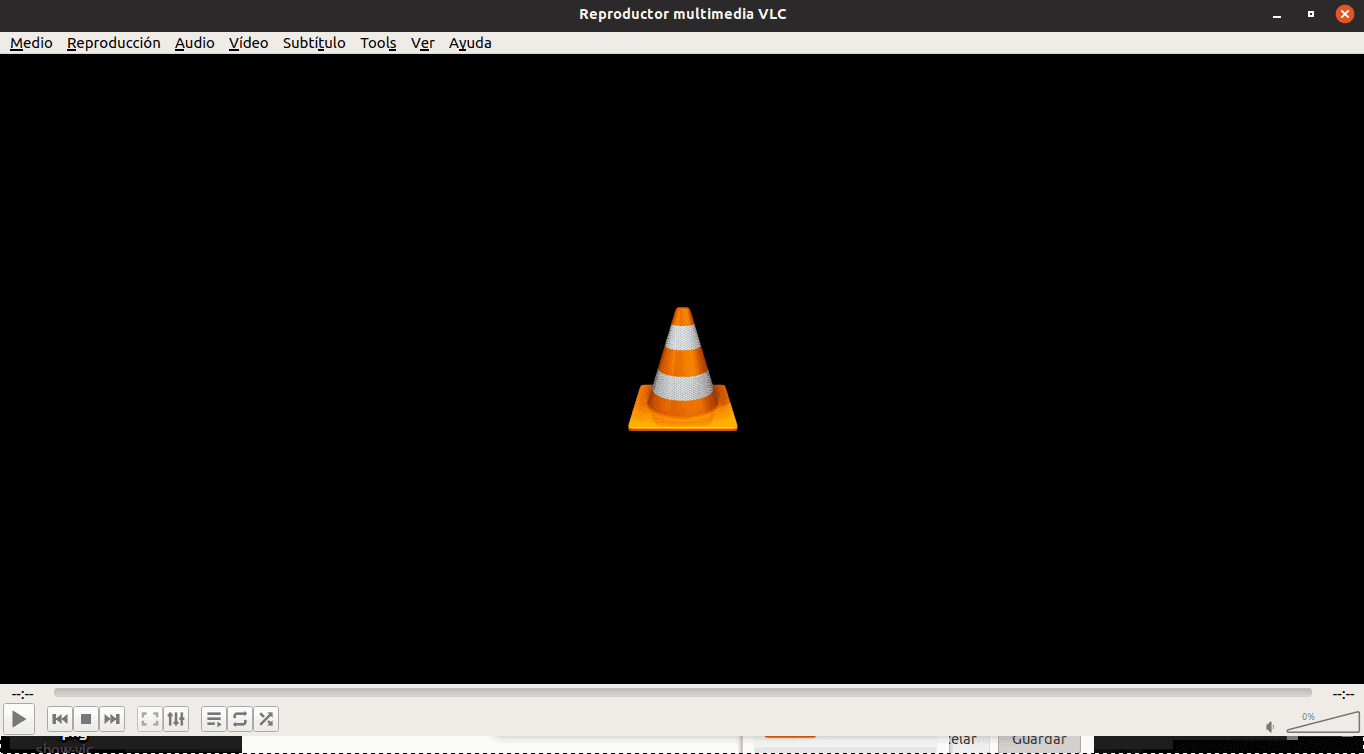Click the previous media icon
Screen dimensions: 1364x754
(60, 718)
